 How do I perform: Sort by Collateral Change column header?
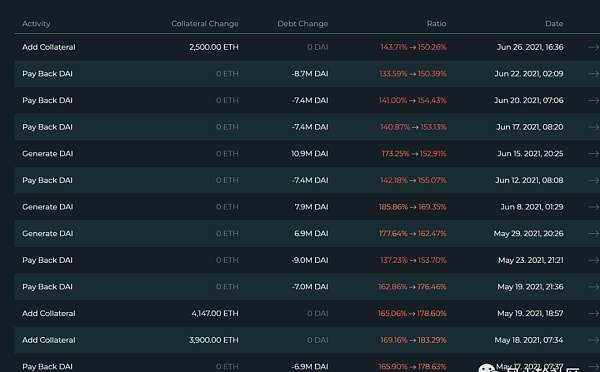point(205,24)
